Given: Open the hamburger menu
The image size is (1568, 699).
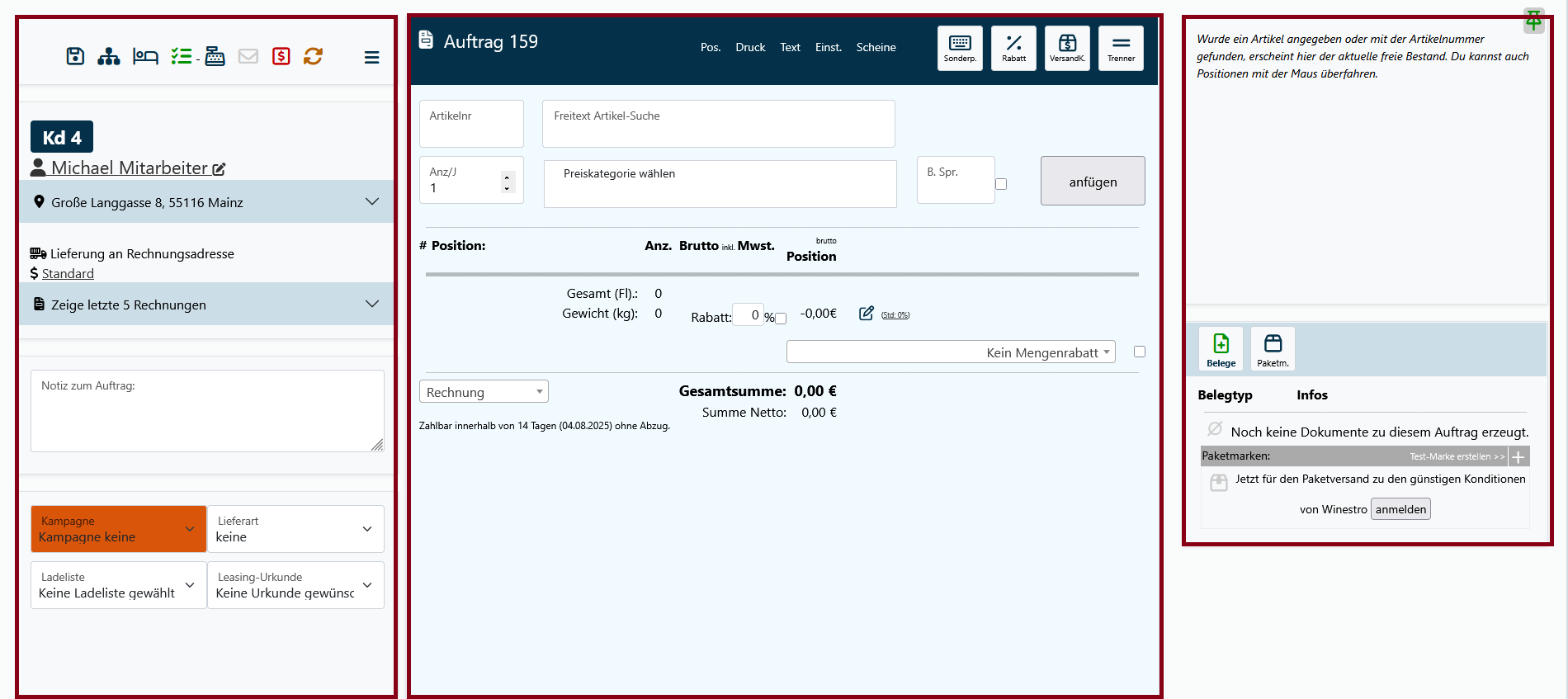Looking at the screenshot, I should pos(371,57).
